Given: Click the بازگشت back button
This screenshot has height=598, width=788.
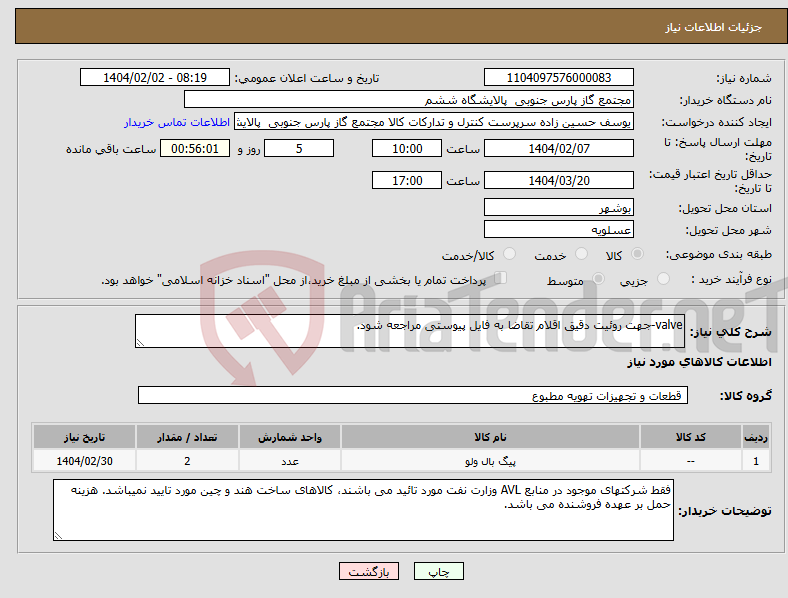Looking at the screenshot, I should click(369, 571).
